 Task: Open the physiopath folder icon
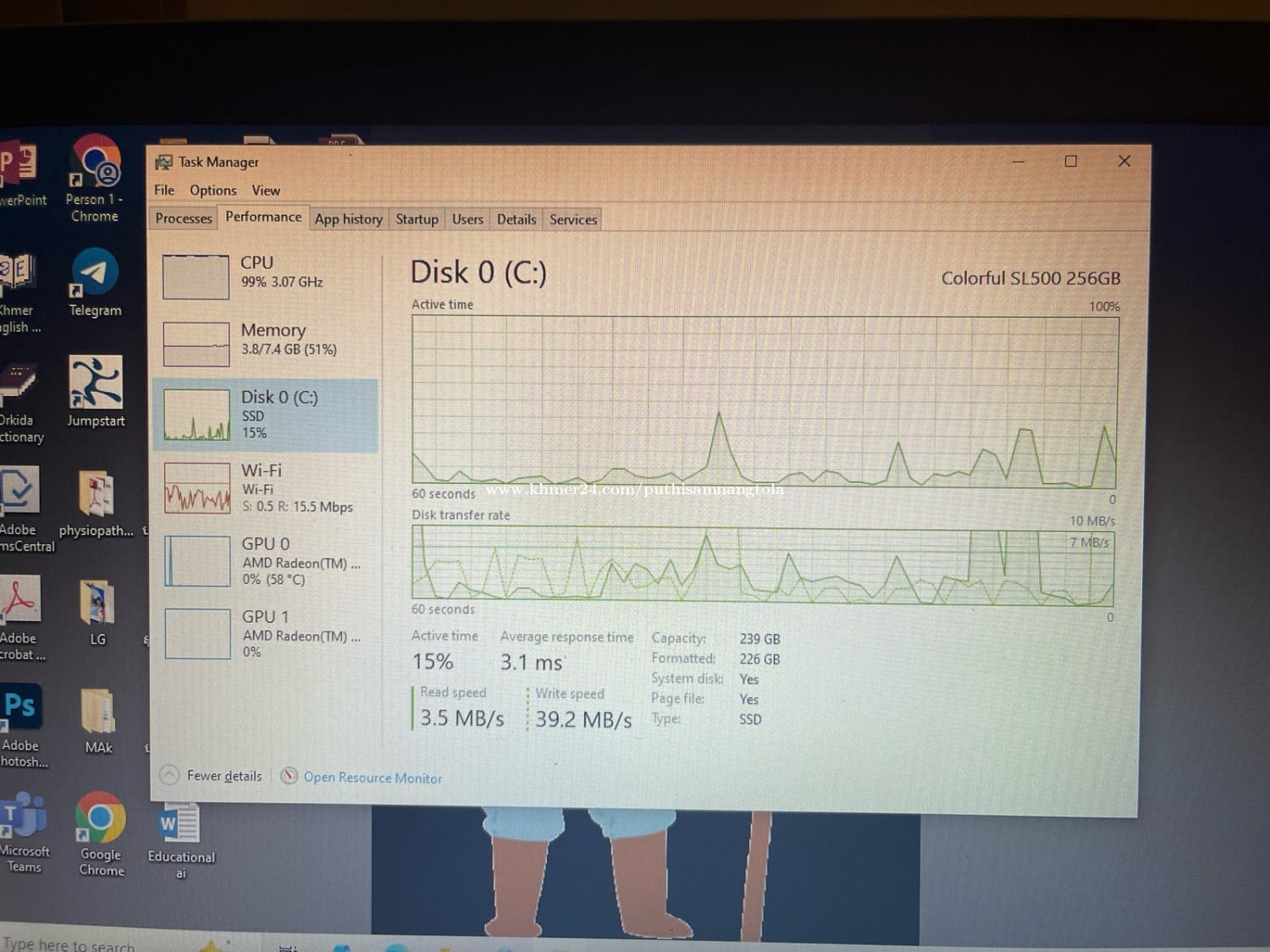click(x=97, y=495)
